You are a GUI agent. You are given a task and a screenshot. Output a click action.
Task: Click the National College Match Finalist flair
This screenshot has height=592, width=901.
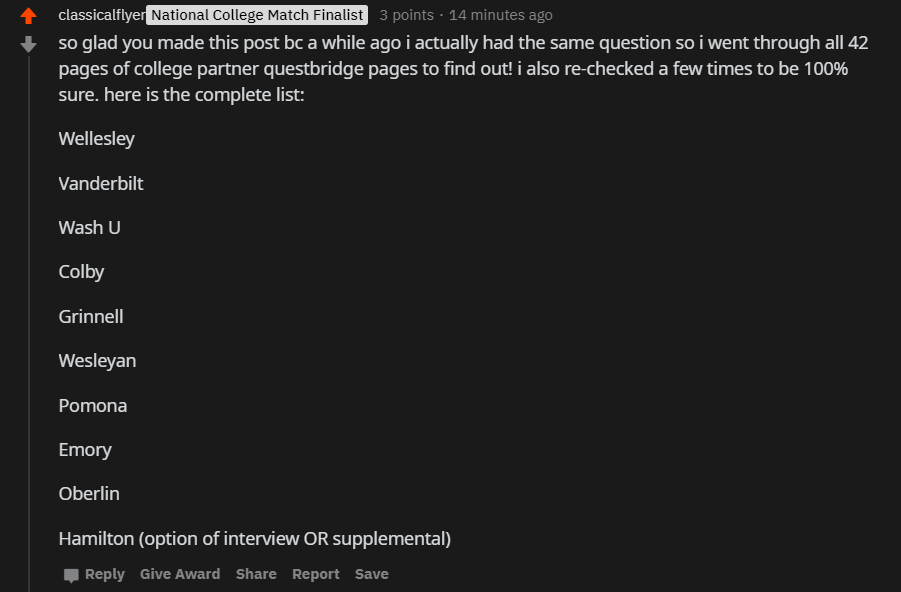pos(256,14)
